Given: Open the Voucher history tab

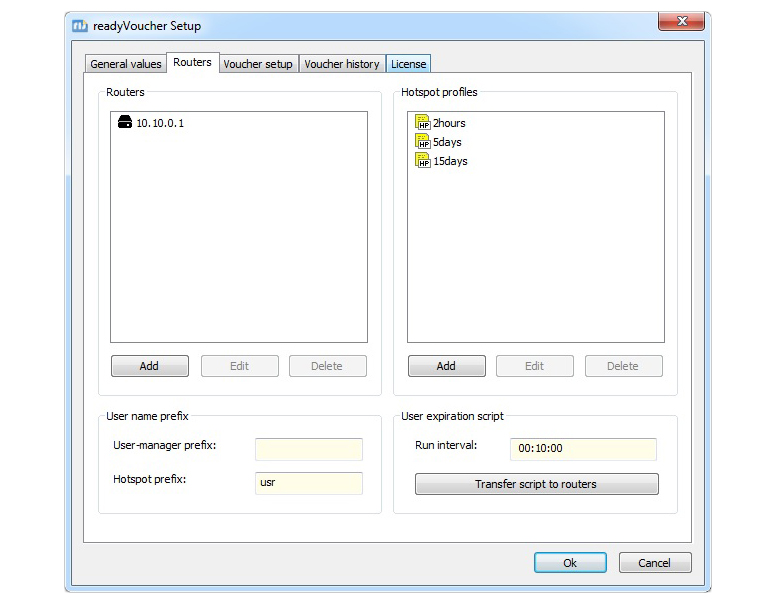Looking at the screenshot, I should click(x=341, y=64).
